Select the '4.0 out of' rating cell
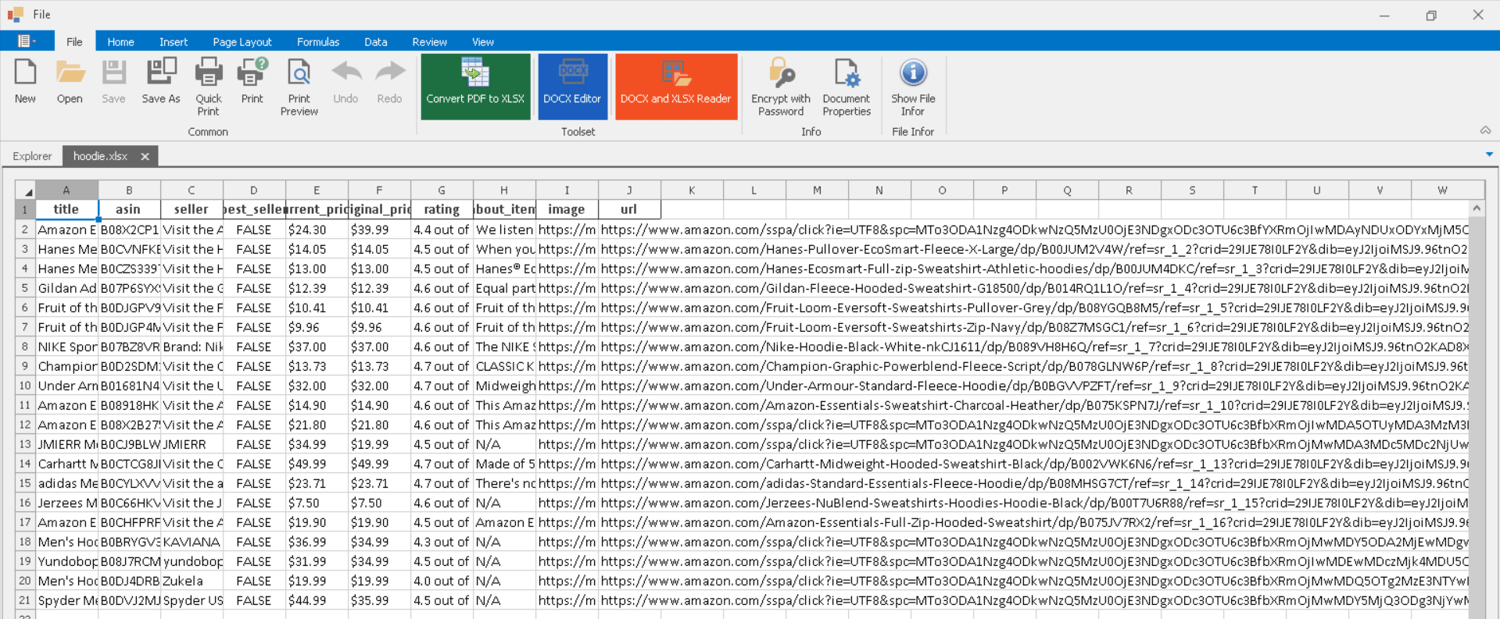Screen dimensions: 1500x619 coord(442,580)
